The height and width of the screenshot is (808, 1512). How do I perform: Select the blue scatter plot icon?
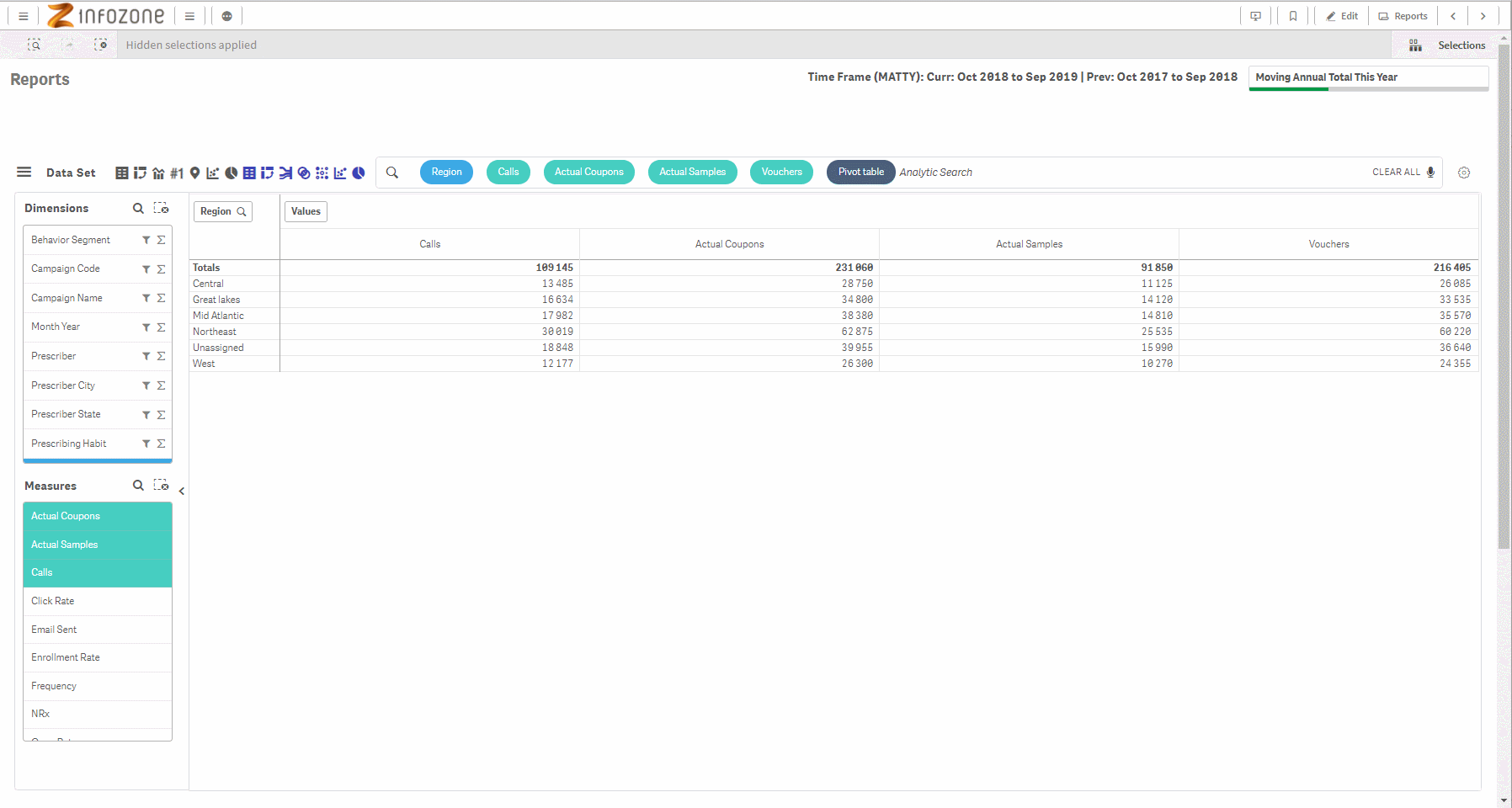pyautogui.click(x=340, y=173)
